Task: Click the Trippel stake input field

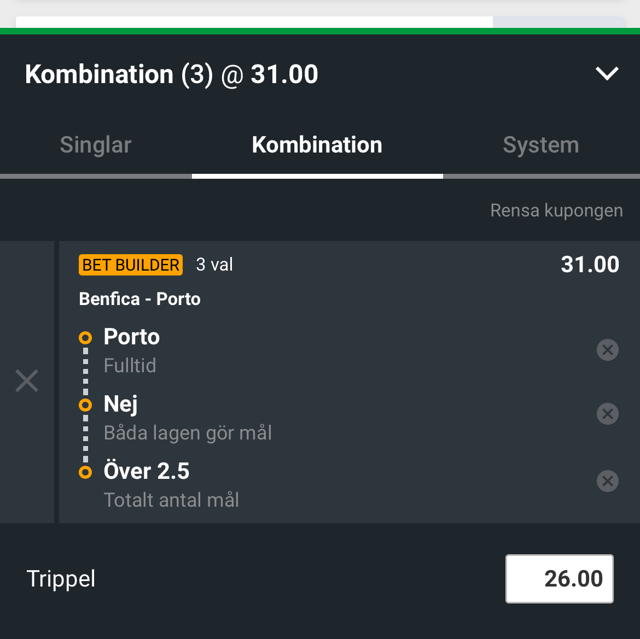Action: [559, 579]
